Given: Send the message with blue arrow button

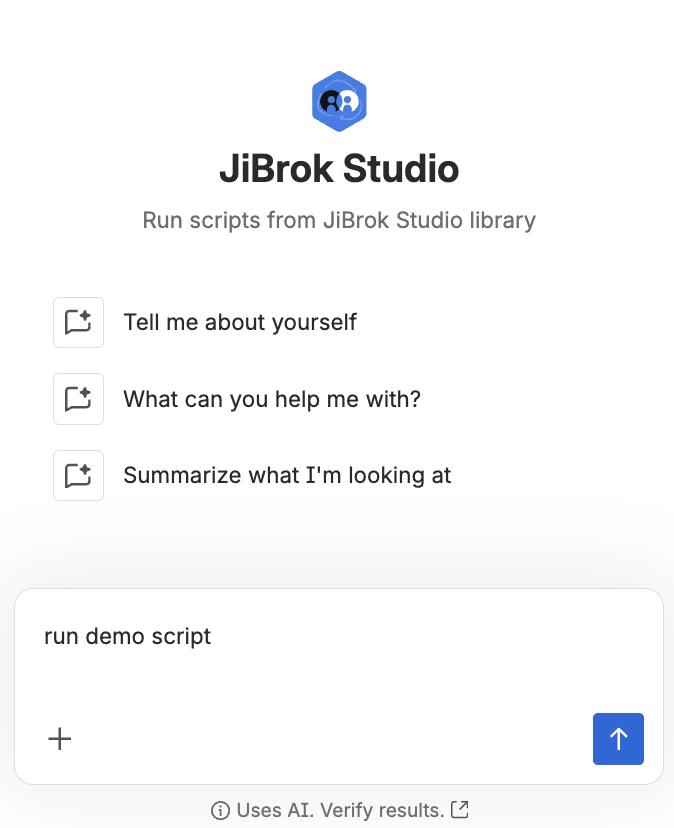Looking at the screenshot, I should 618,739.
